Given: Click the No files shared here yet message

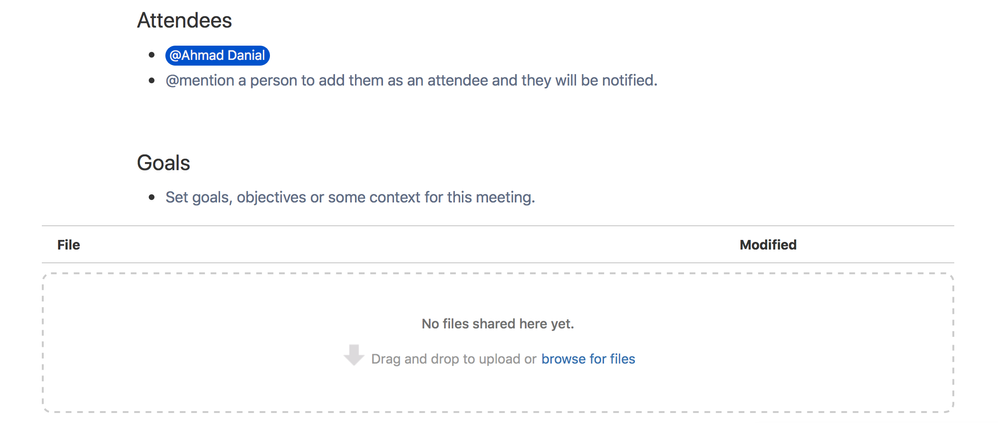Looking at the screenshot, I should (x=498, y=324).
